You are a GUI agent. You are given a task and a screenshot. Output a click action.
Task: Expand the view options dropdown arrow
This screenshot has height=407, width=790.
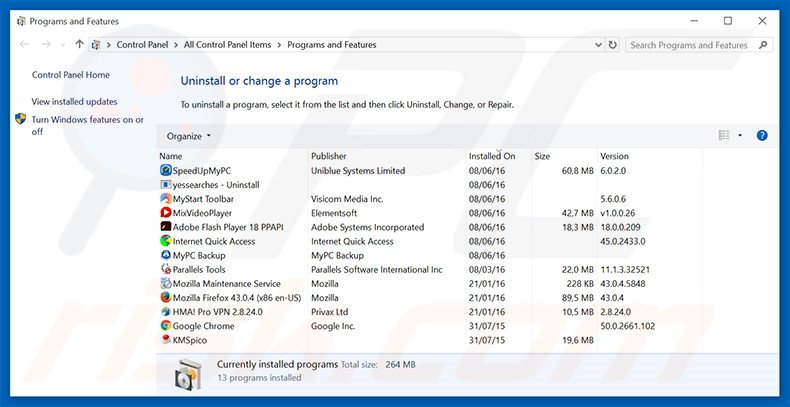coord(740,135)
